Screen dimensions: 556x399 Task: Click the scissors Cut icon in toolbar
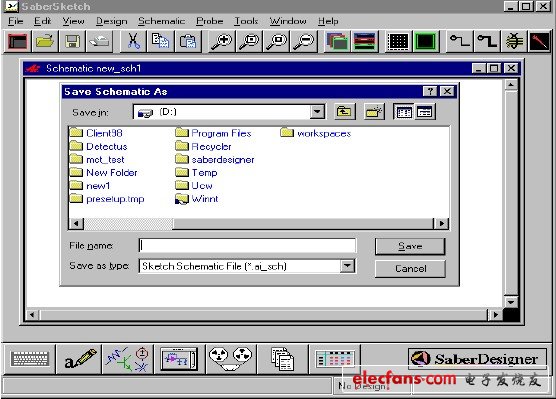(x=133, y=41)
